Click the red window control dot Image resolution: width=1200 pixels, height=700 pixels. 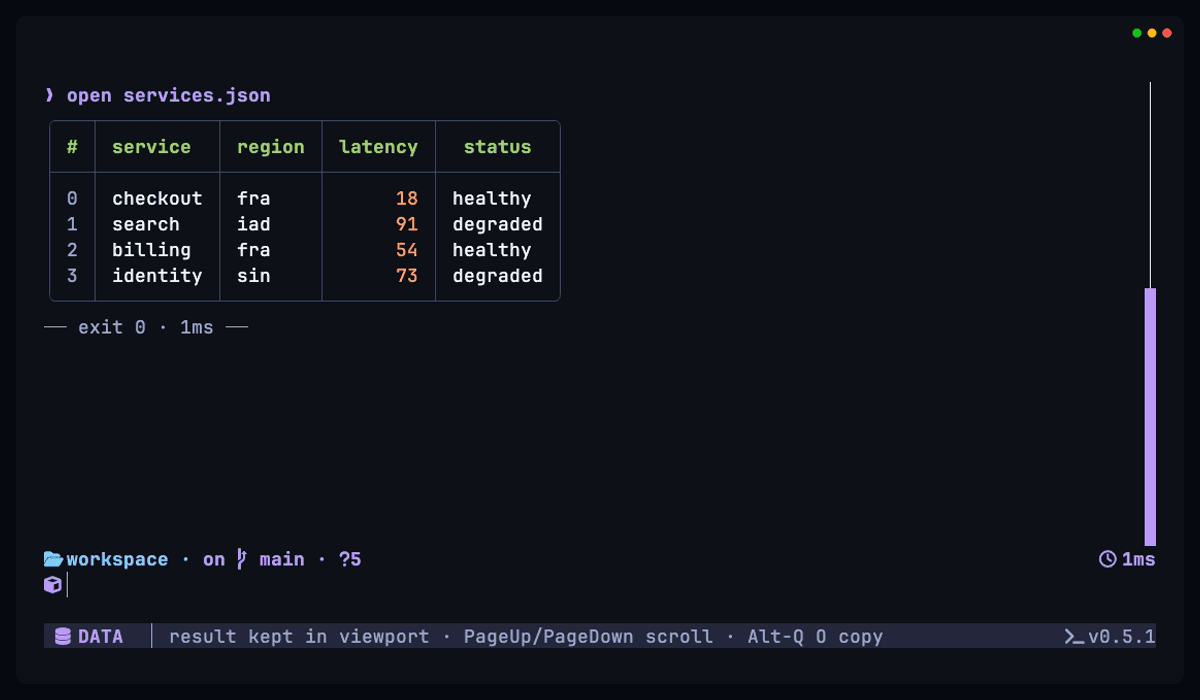tap(1167, 33)
